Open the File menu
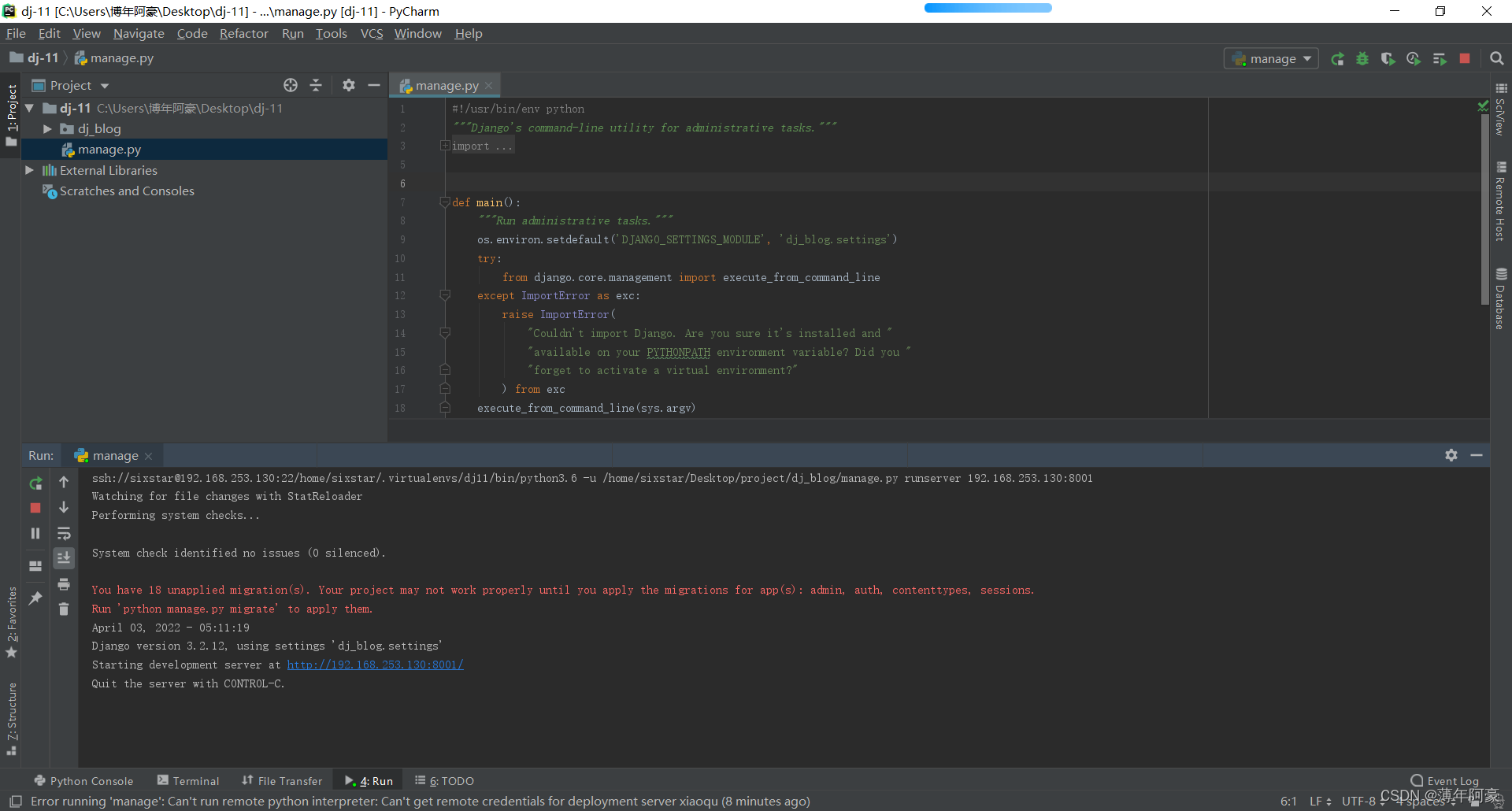The height and width of the screenshot is (811, 1512). [16, 34]
